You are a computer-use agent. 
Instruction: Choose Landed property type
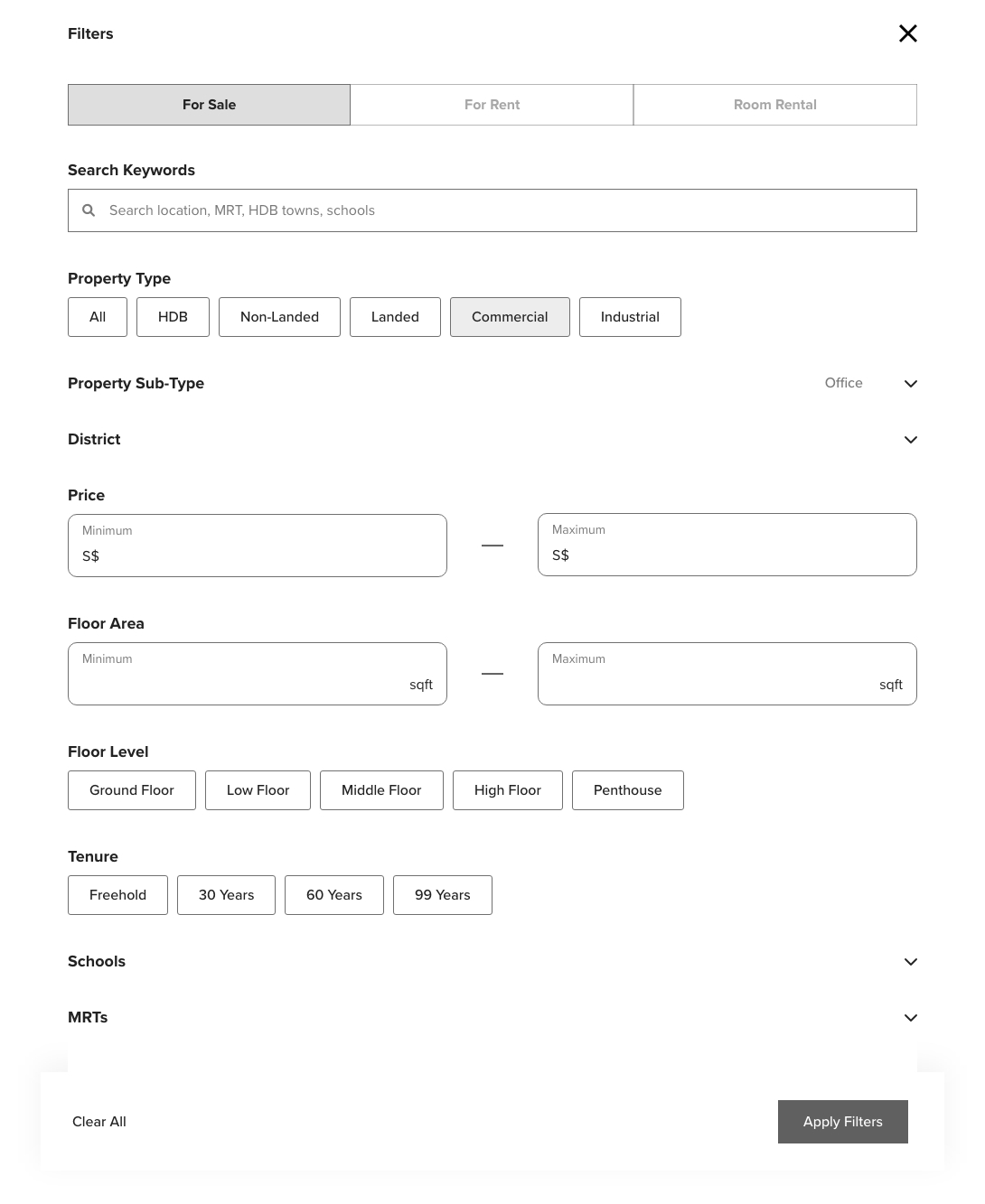pos(395,317)
